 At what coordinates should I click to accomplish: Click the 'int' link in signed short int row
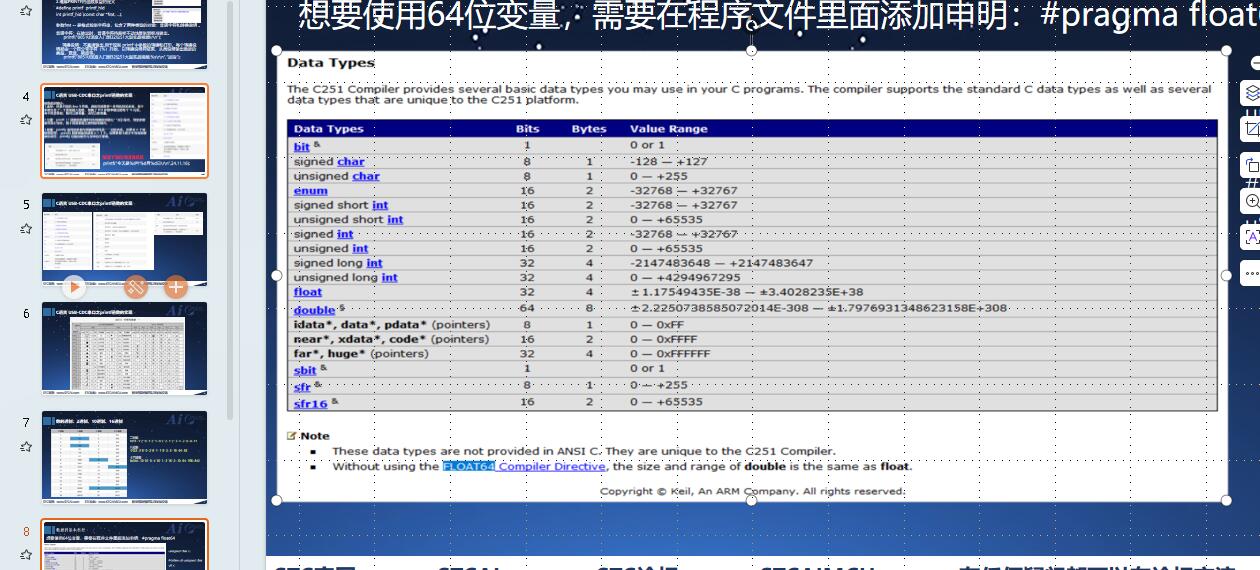[380, 205]
